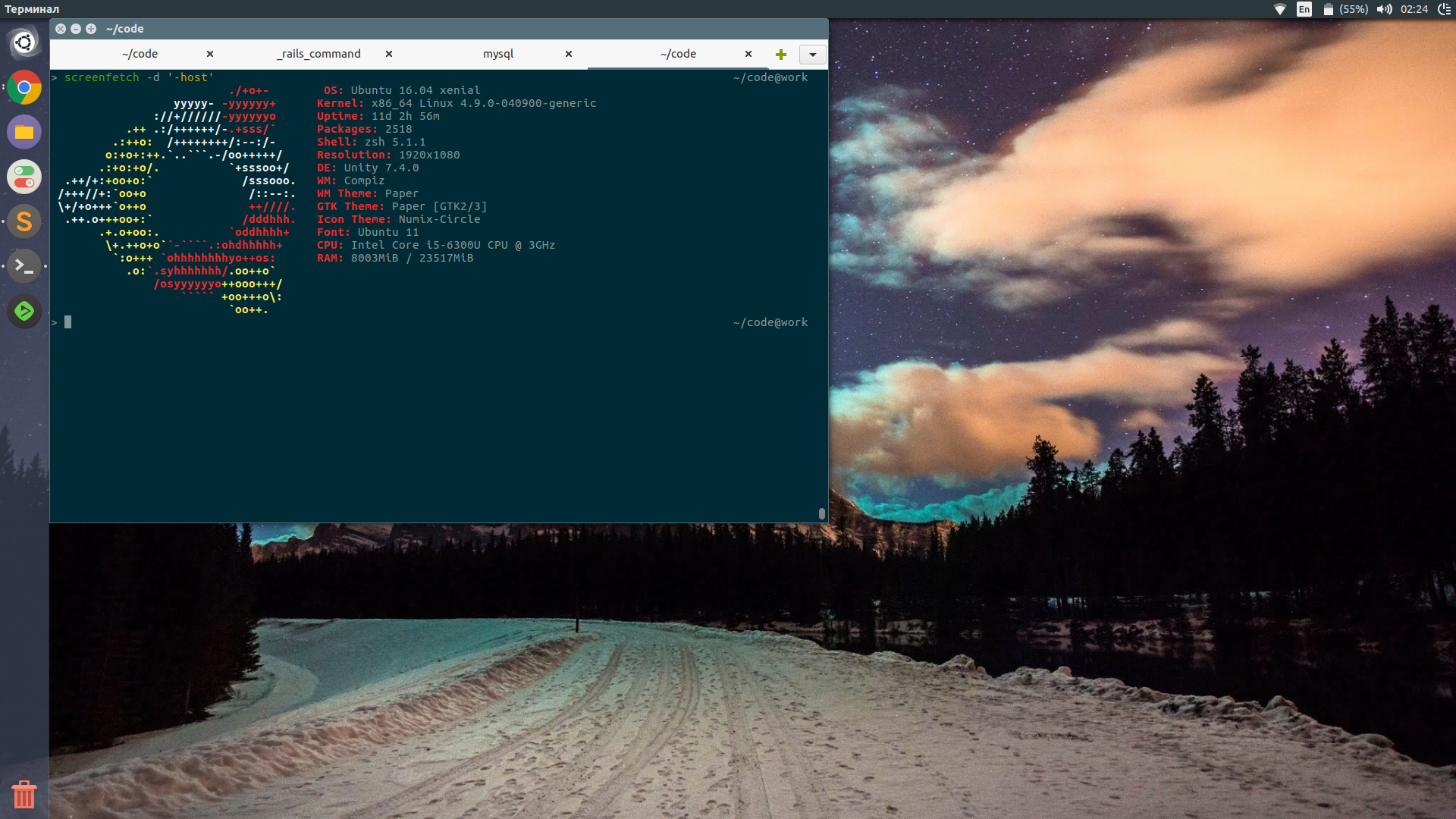1456x819 pixels.
Task: Click the terminal prompt cursor
Action: pyautogui.click(x=68, y=322)
